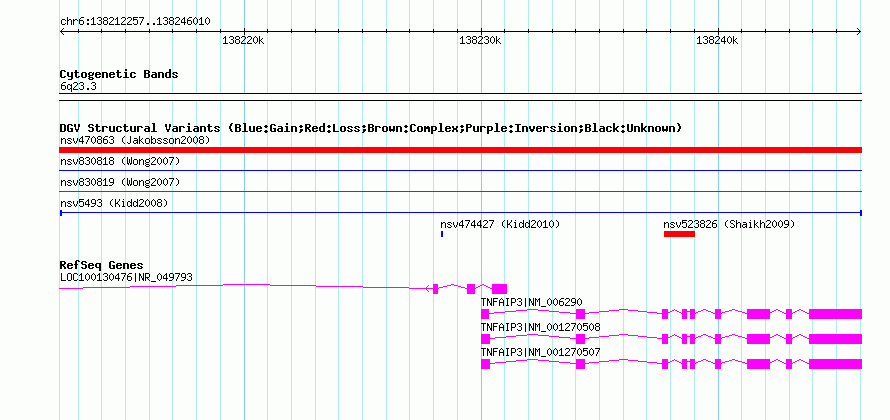Open nsv830818 (Wong2007) variant label

[120, 162]
